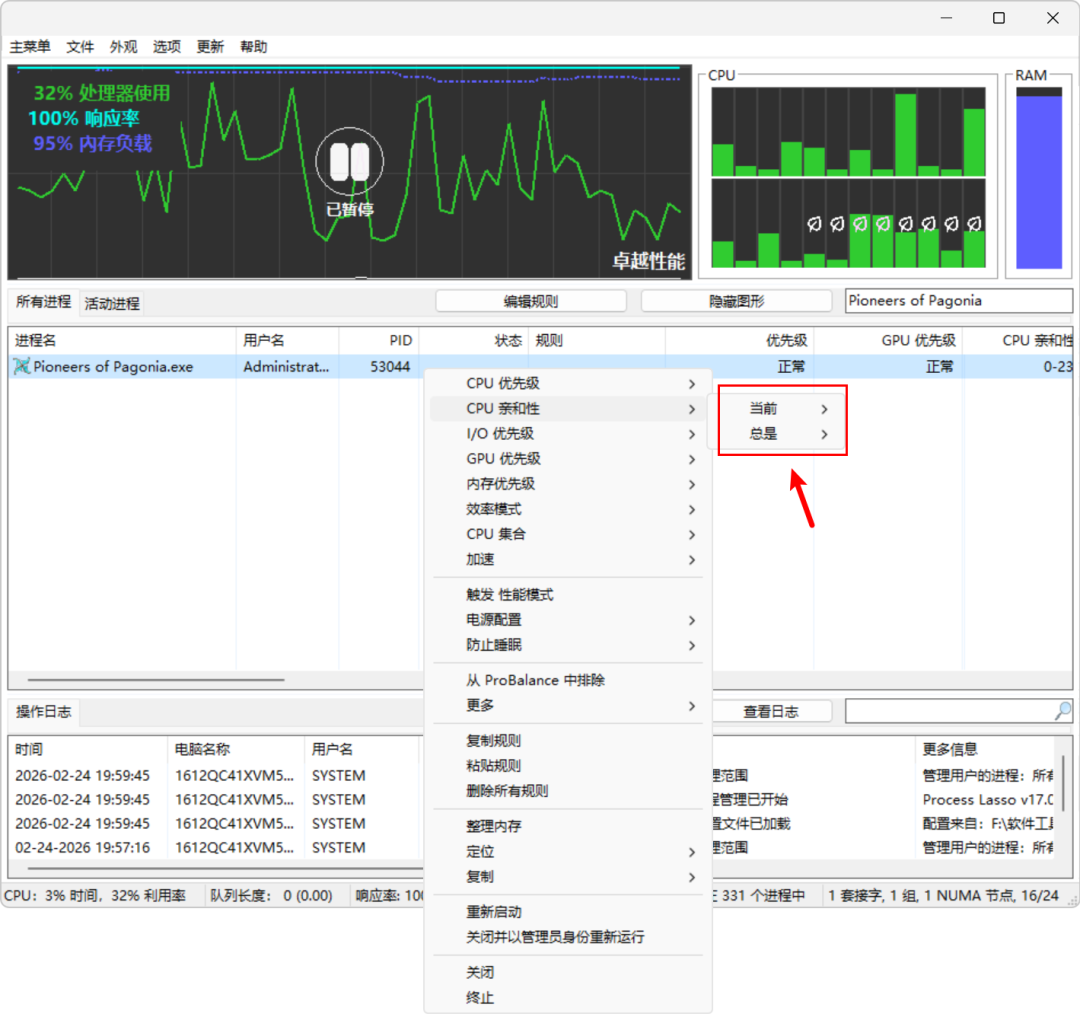This screenshot has width=1080, height=1017.
Task: Choose 重新启动 for the process
Action: click(568, 912)
